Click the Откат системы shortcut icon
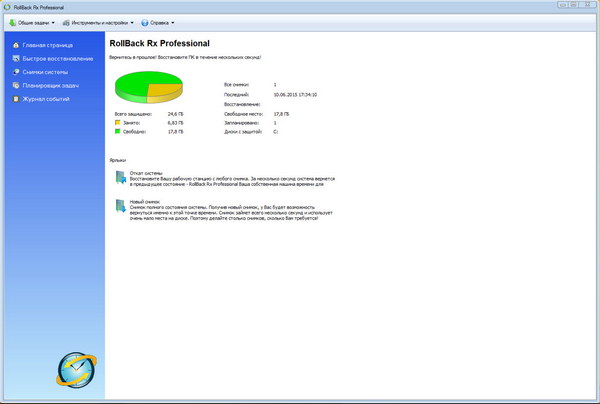The width and height of the screenshot is (600, 404). [121, 178]
